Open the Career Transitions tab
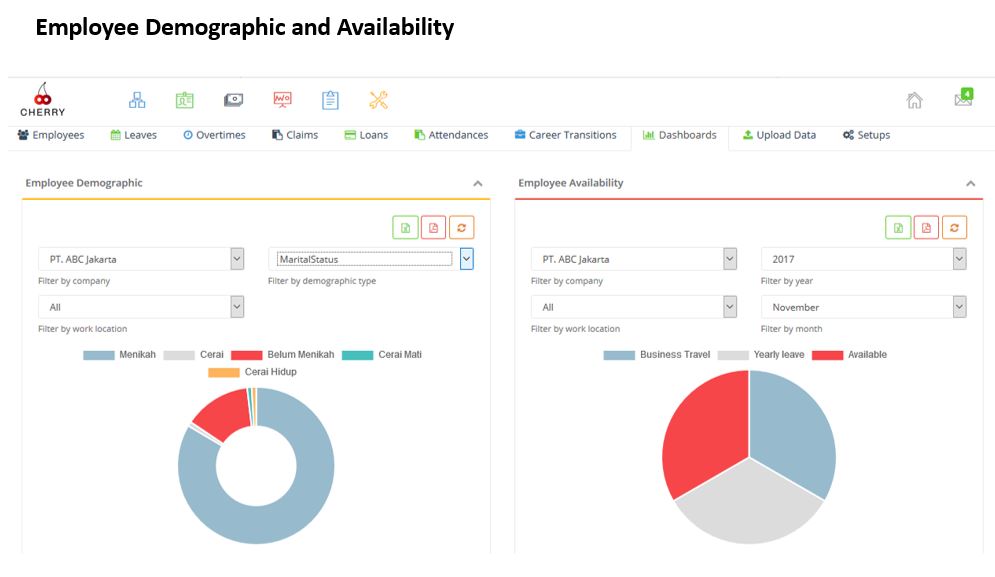Viewport: 995px width, 577px height. (565, 135)
